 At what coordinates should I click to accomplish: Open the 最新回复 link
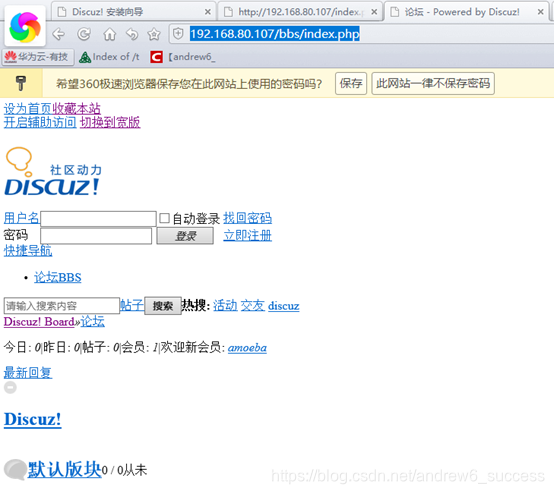28,372
